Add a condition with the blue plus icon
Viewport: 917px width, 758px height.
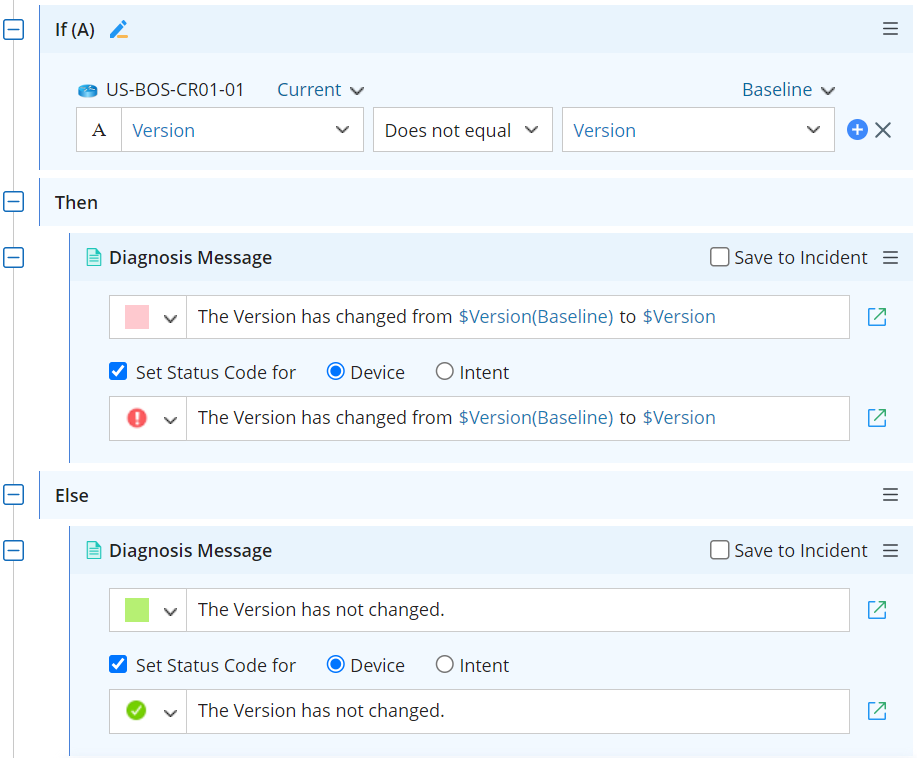857,130
